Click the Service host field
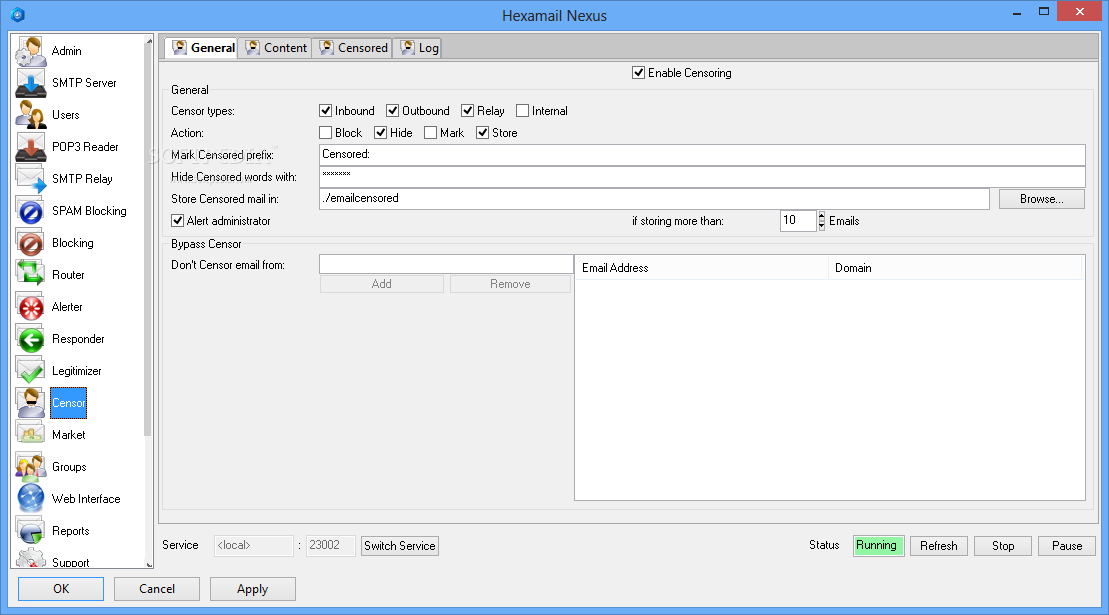This screenshot has height=615, width=1109. click(x=253, y=546)
